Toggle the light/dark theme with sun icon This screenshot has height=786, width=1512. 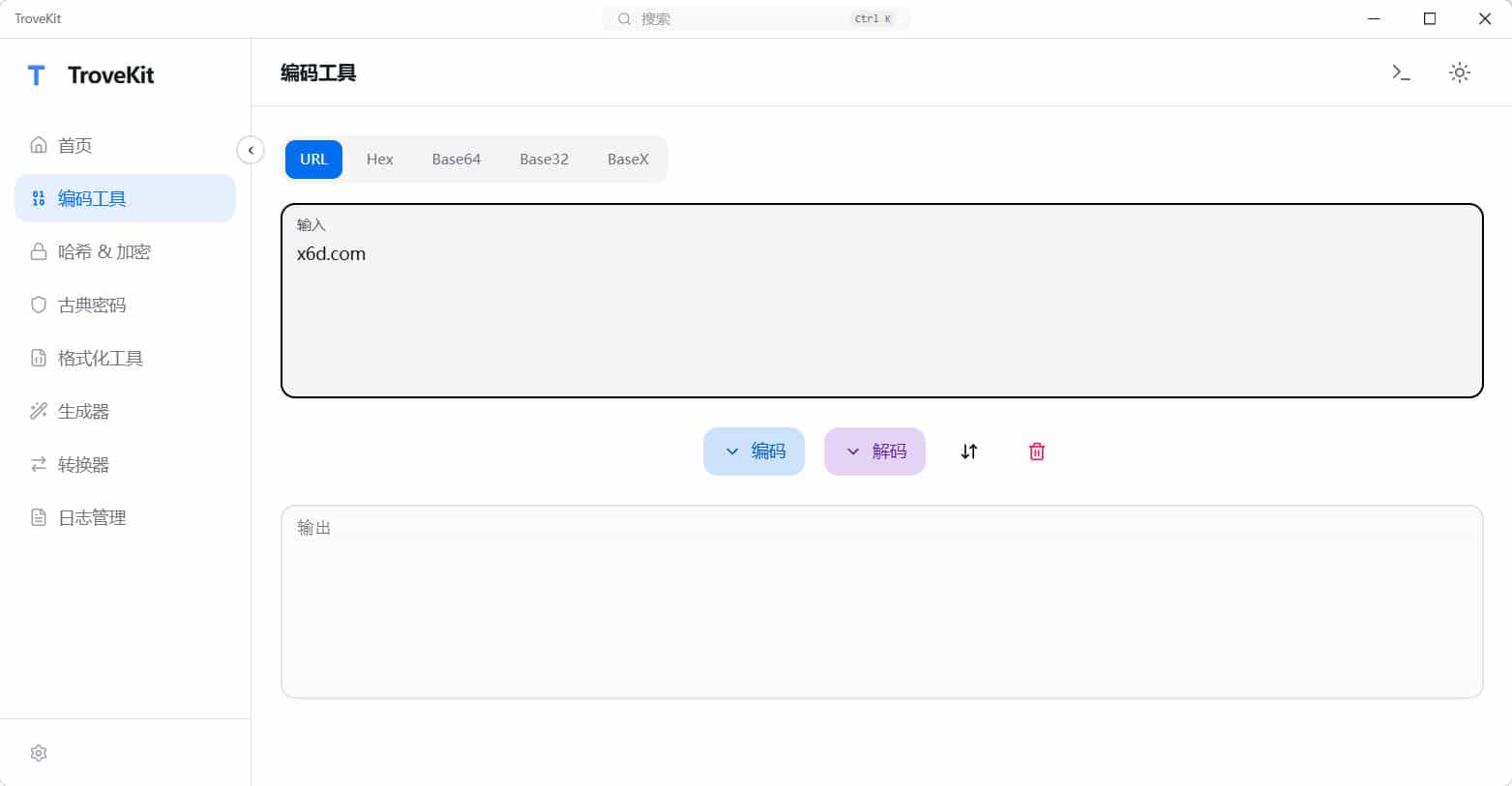pos(1459,72)
